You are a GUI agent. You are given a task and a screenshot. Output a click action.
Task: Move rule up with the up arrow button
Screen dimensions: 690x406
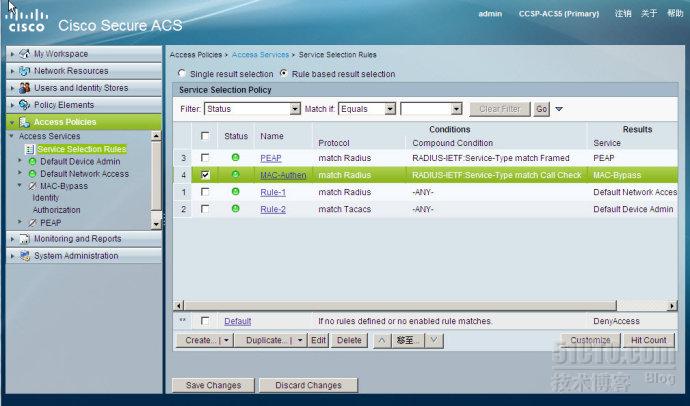pos(382,340)
